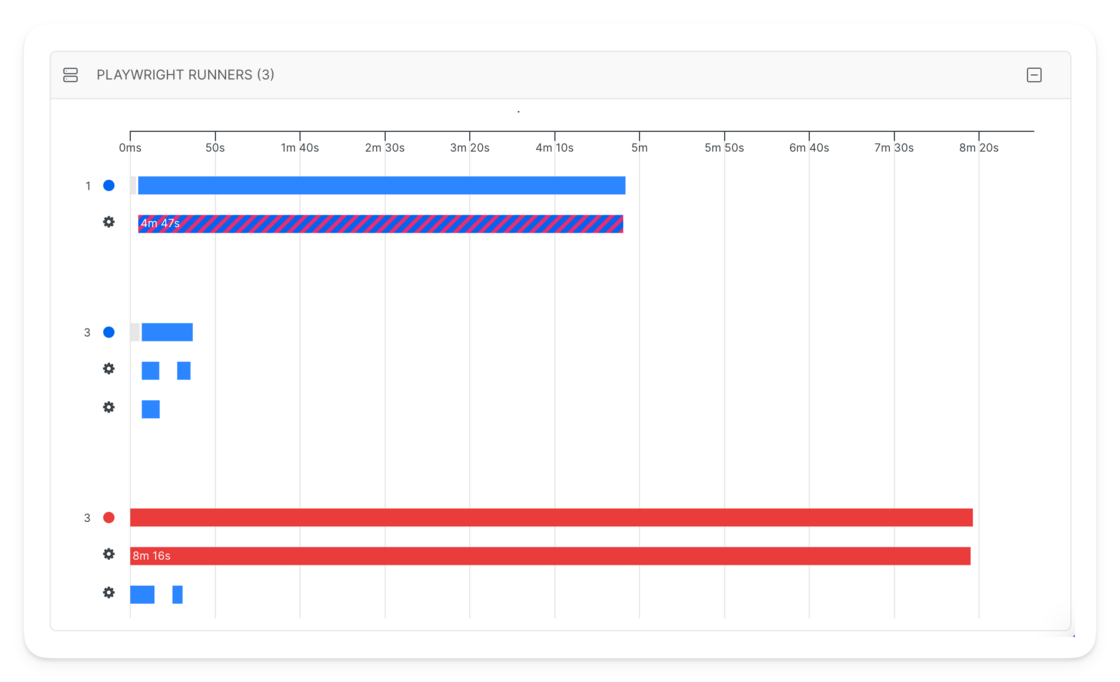Viewport: 1120px width, 682px height.
Task: Click the gear icon beside the two blue blocks in the middle runner
Action: (x=109, y=369)
